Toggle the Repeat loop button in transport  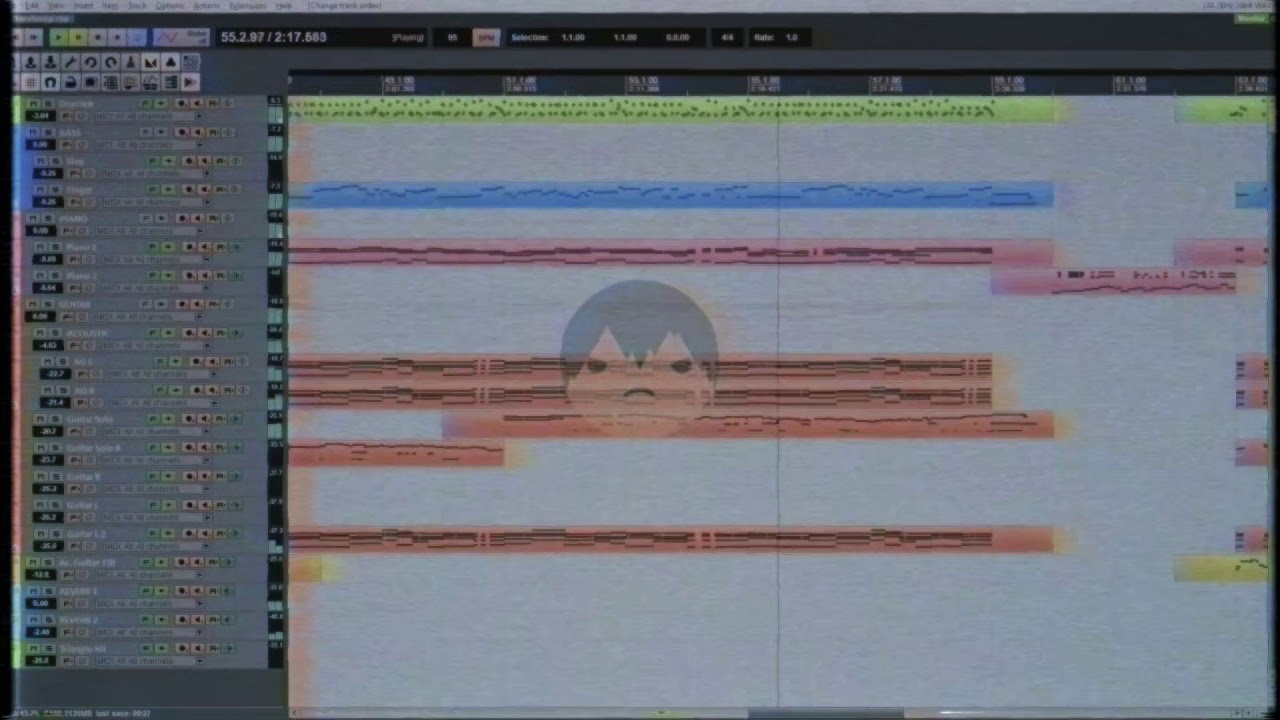tap(137, 37)
